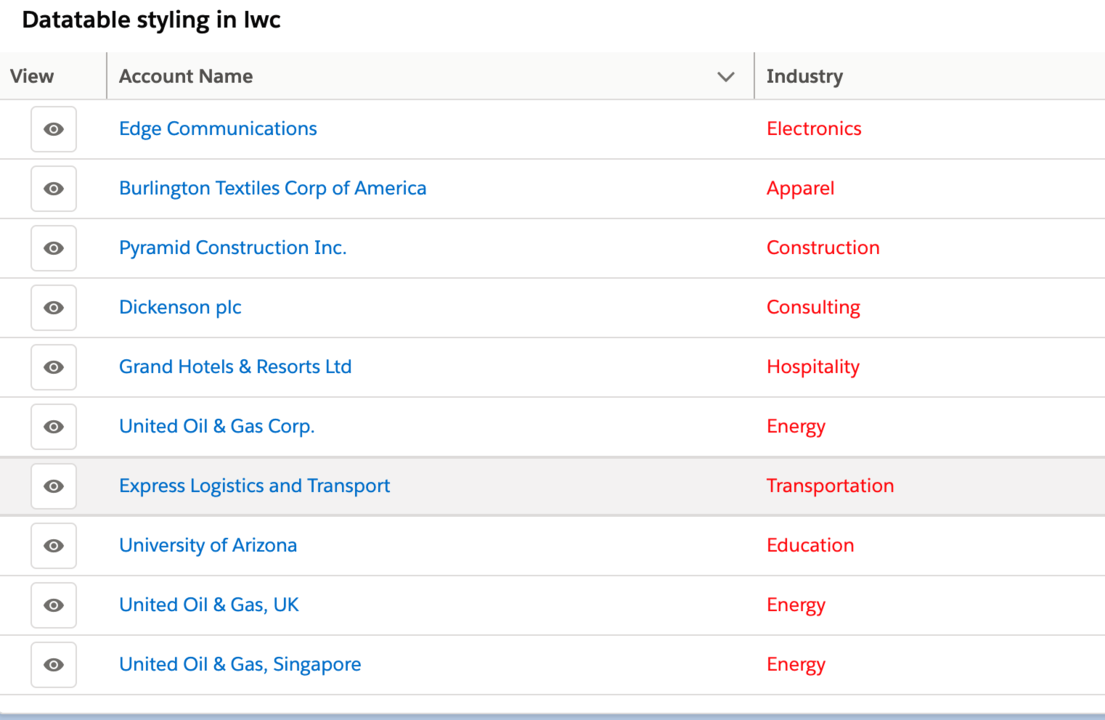This screenshot has height=720, width=1105.
Task: Click the View column header
Action: (32, 76)
